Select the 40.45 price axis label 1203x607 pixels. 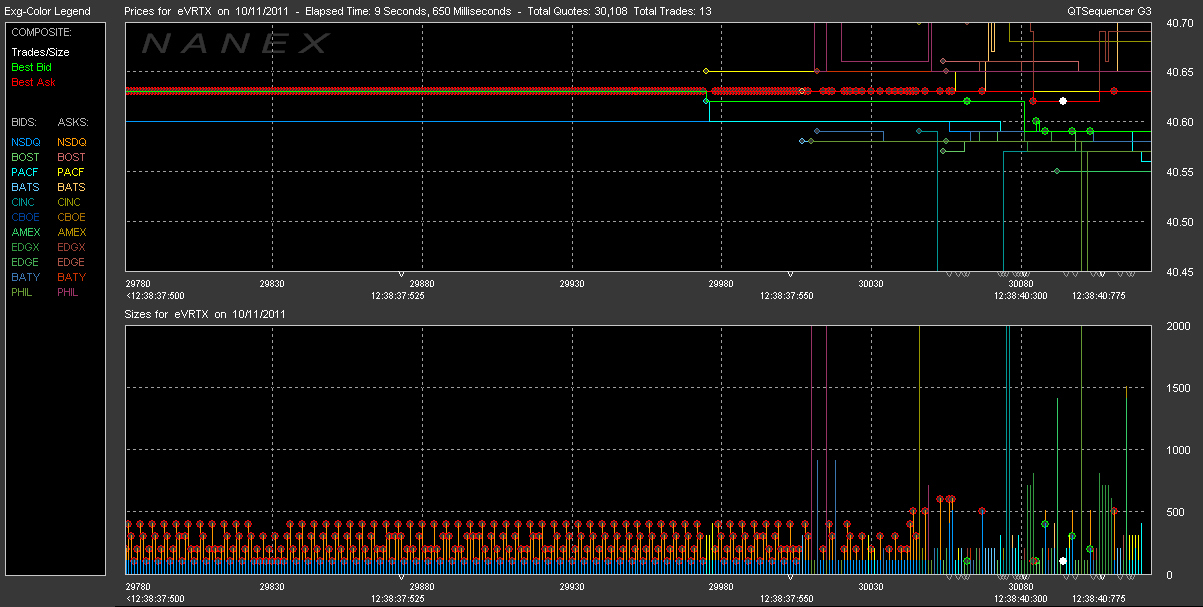click(1180, 271)
